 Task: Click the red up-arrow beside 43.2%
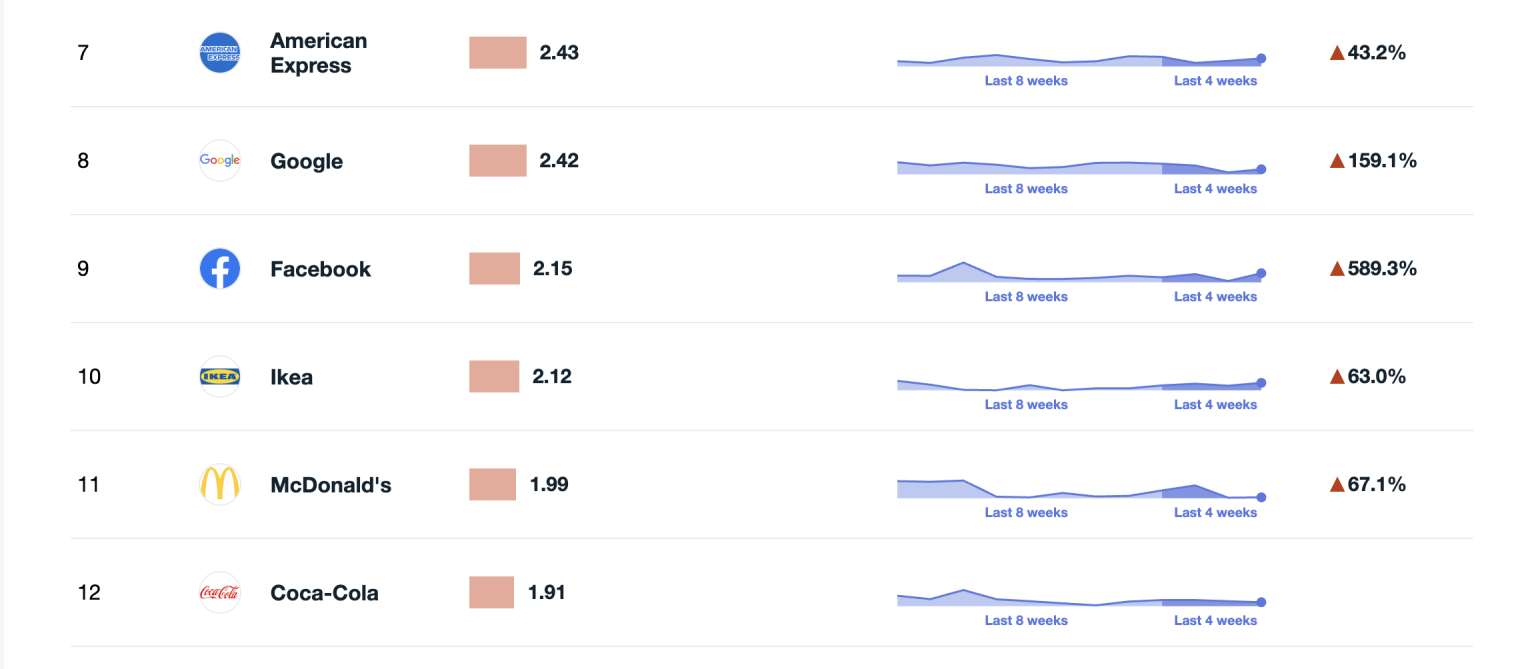click(1337, 53)
